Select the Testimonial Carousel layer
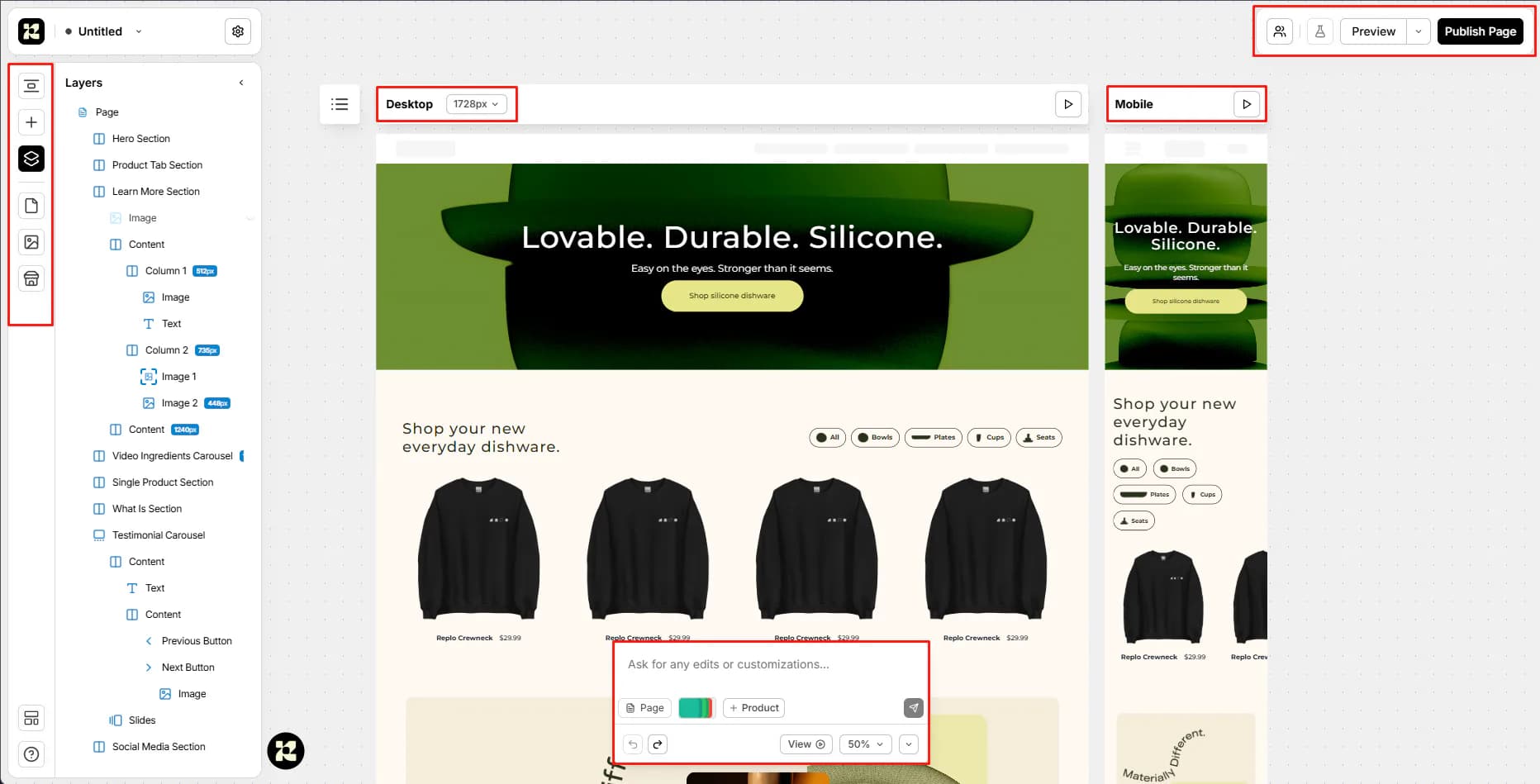1540x784 pixels. (x=159, y=535)
